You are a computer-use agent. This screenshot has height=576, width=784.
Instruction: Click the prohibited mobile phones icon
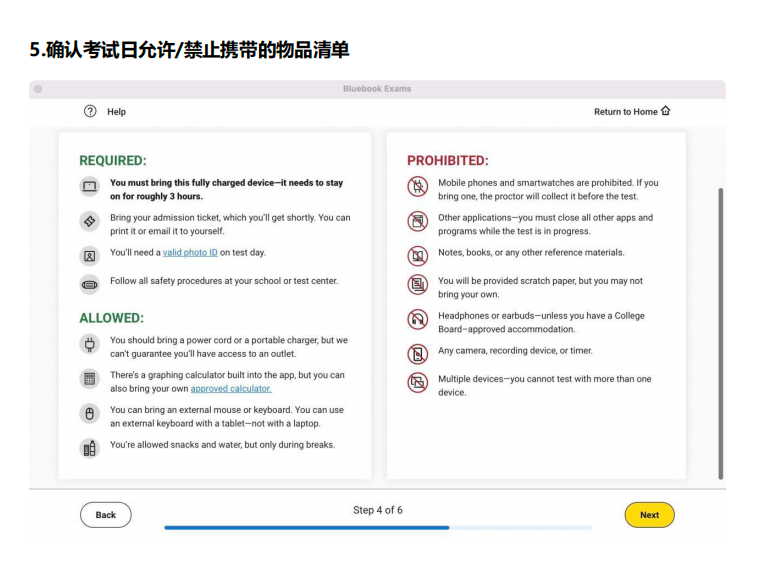[x=418, y=186]
